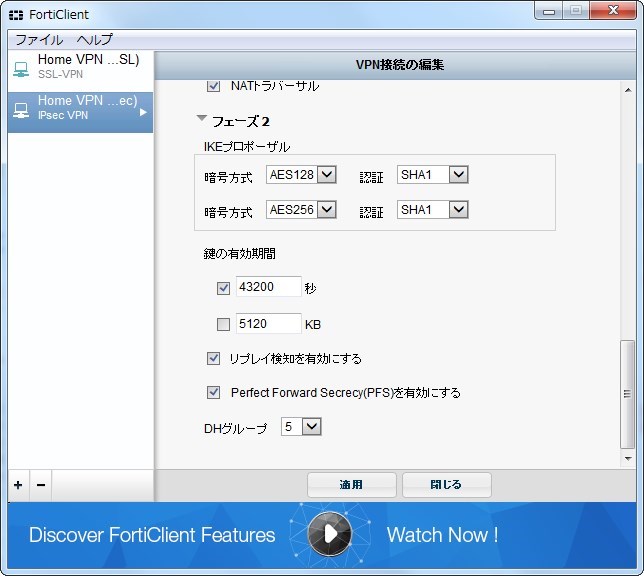Screen dimensions: 644x576
Task: Toggle Perfect Forward Secrecy (PFS) checkbox
Action: 213,392
